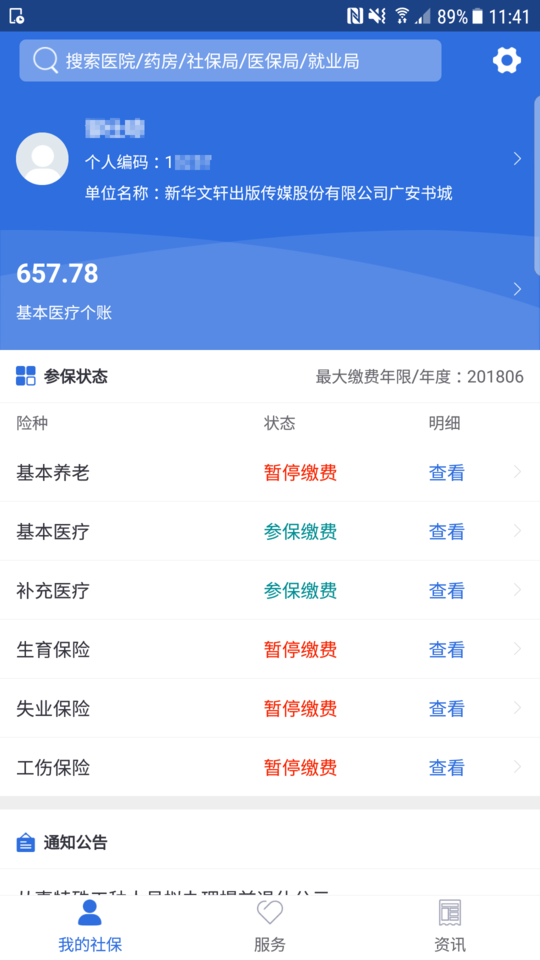Image resolution: width=540 pixels, height=960 pixels.
Task: Tap the 参保状态 grid icon
Action: pos(26,376)
